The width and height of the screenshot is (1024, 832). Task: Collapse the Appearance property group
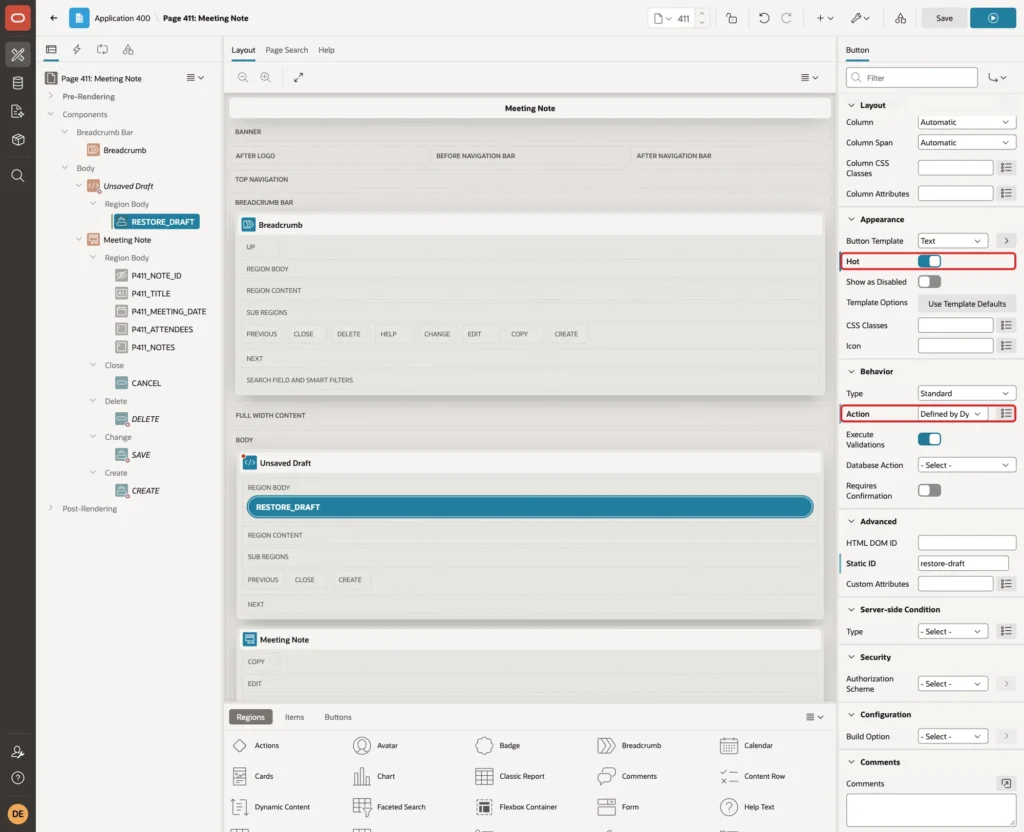(851, 219)
